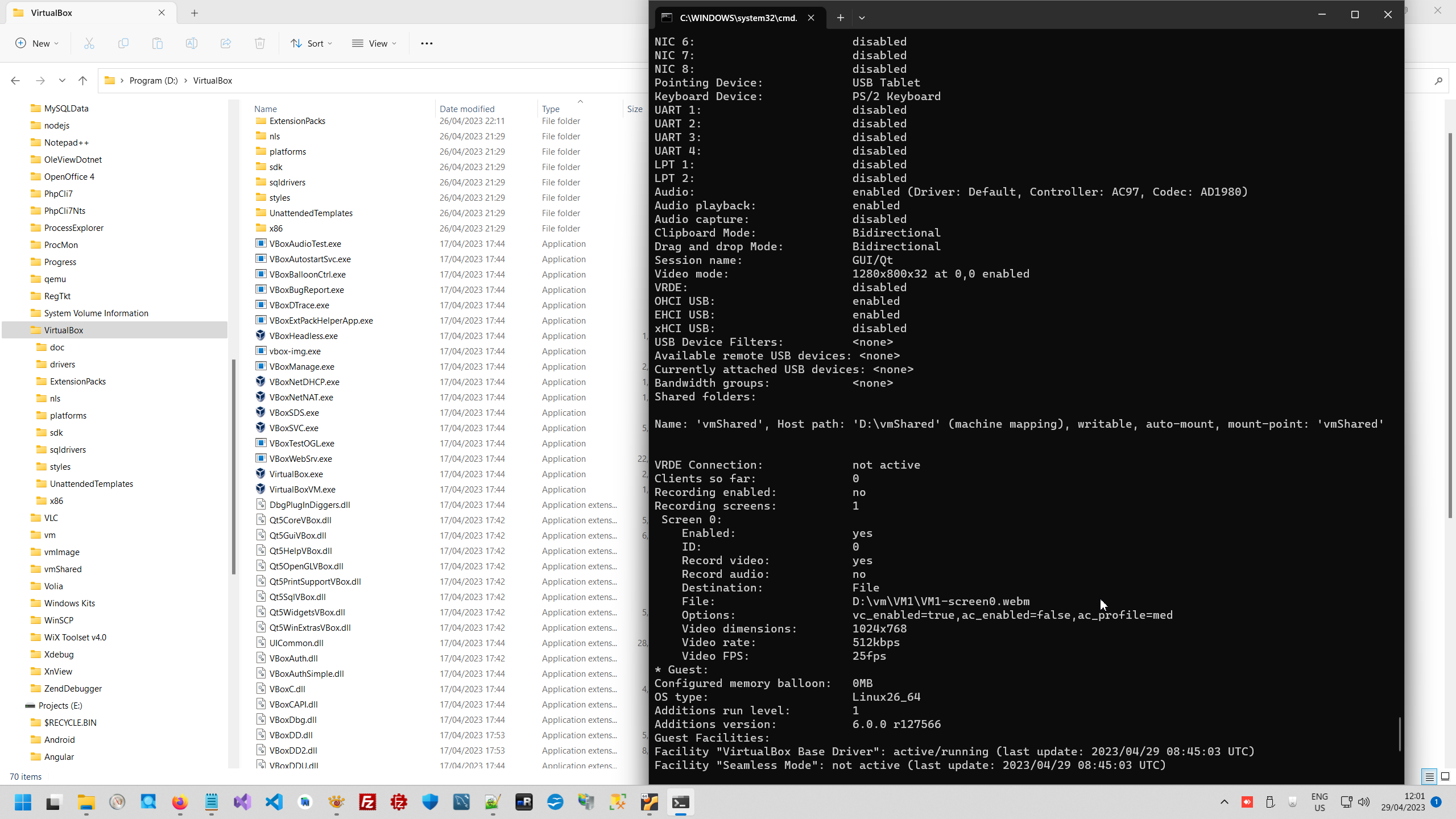Click the Share icon in toolbar
1456x819 pixels.
coord(226,43)
